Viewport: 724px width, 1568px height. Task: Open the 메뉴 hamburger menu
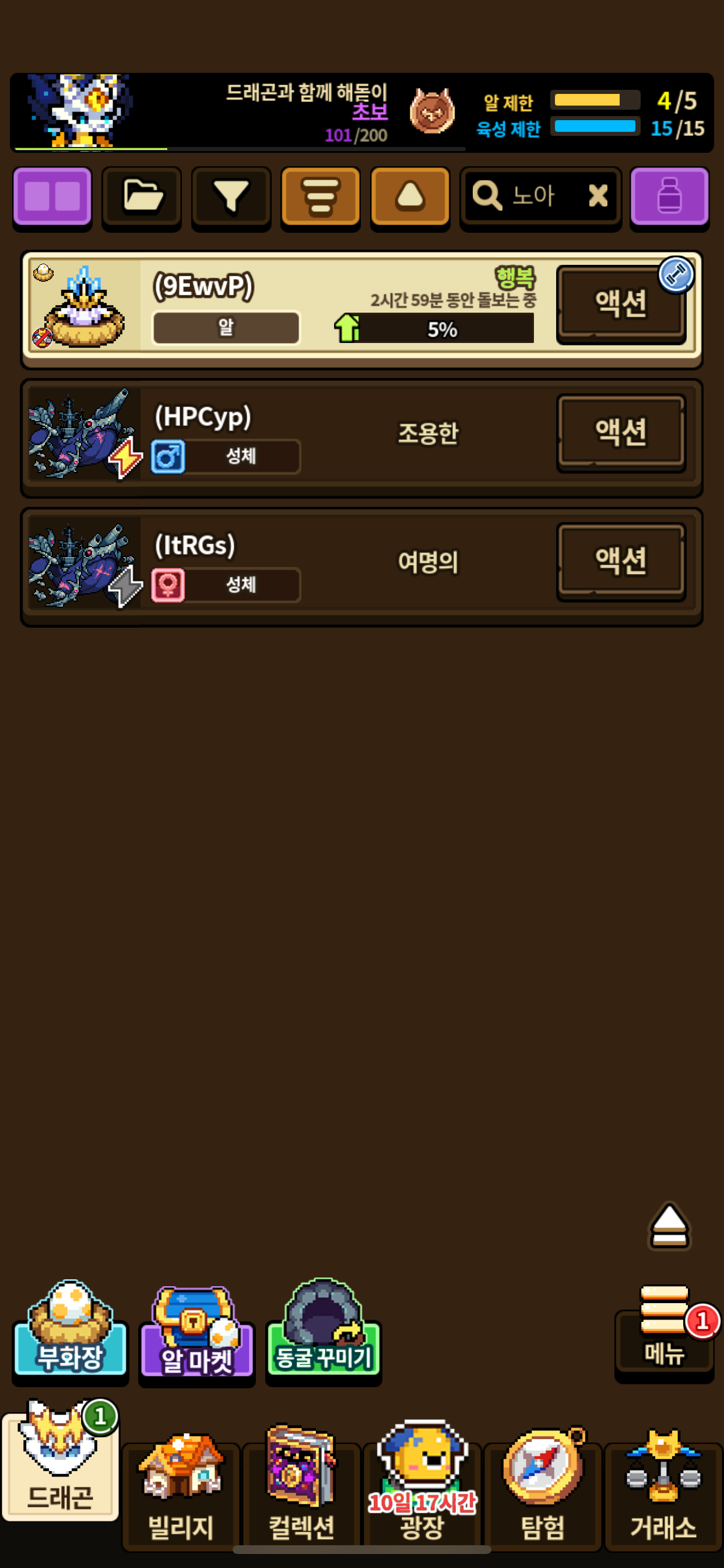pos(665,1332)
